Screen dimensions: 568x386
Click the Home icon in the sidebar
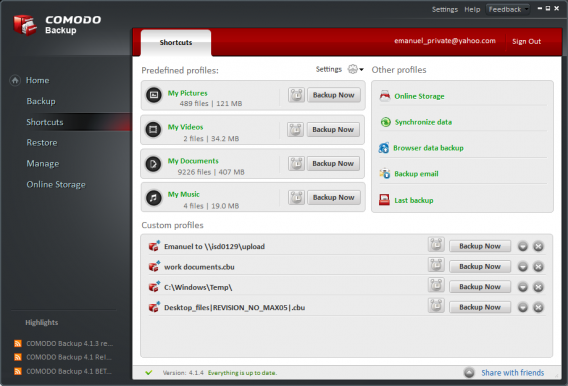point(15,80)
